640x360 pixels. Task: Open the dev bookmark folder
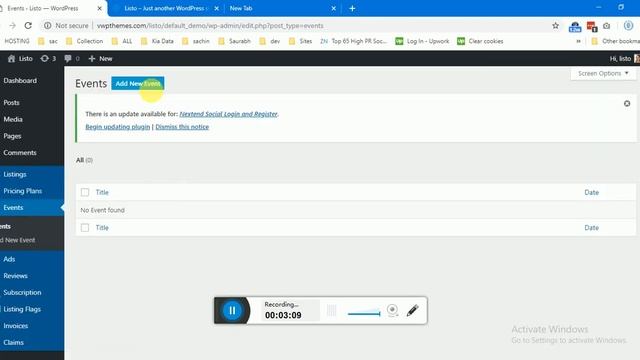point(270,41)
